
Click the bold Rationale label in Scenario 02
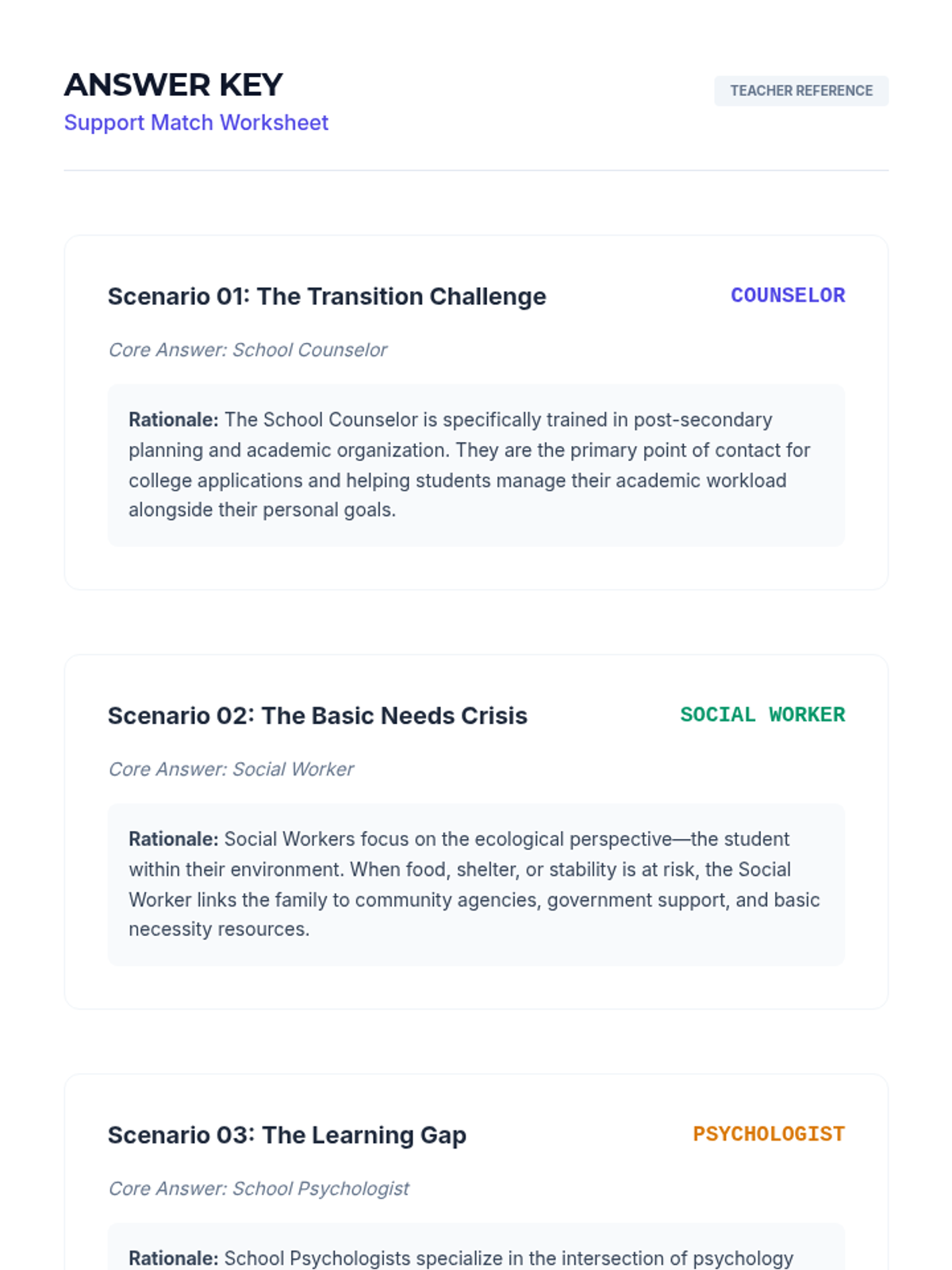pos(174,839)
